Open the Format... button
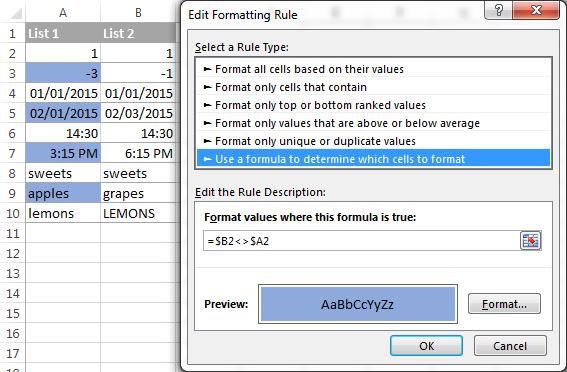Image resolution: width=567 pixels, height=372 pixels. [504, 304]
